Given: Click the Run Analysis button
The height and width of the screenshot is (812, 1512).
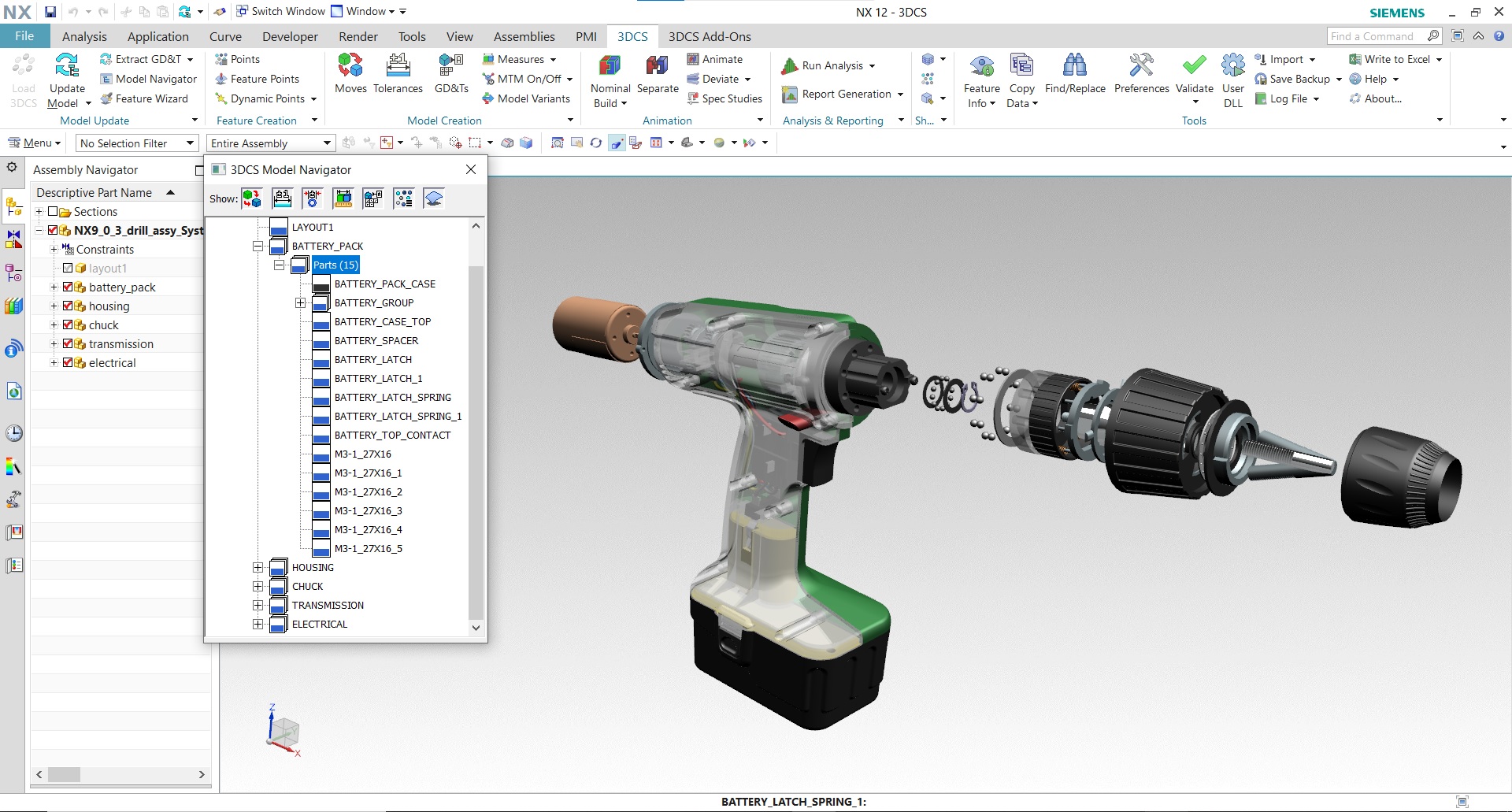Looking at the screenshot, I should coord(828,65).
